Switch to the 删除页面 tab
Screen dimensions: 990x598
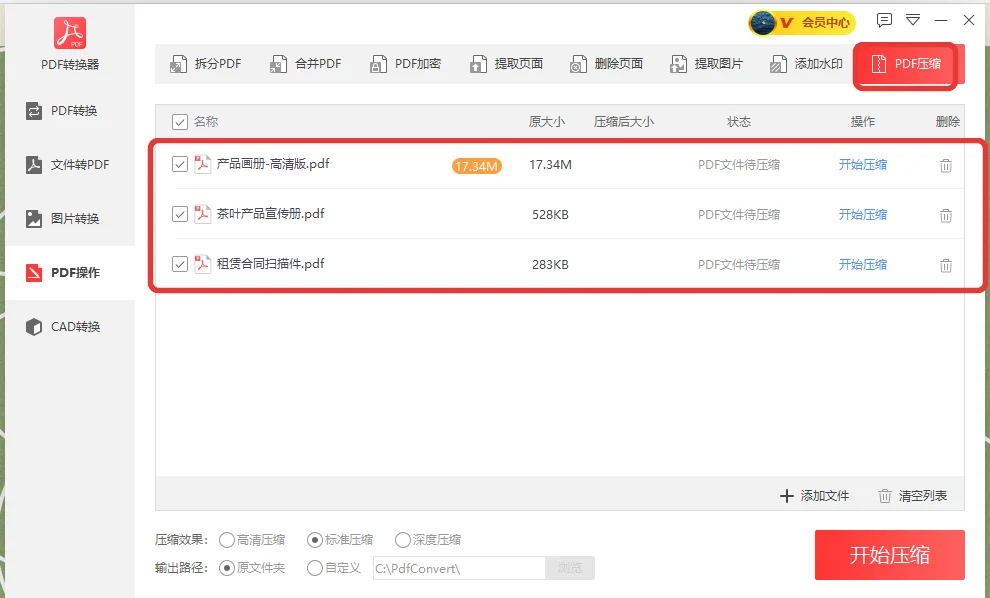click(606, 64)
